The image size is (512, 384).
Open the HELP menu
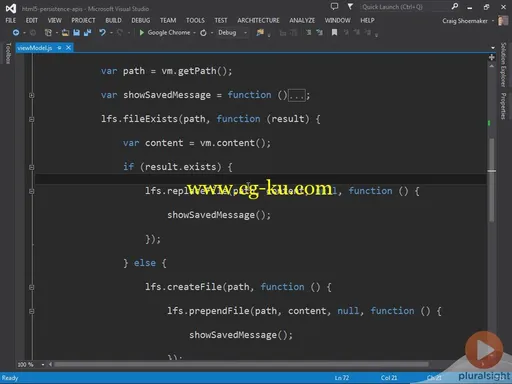tap(367, 20)
